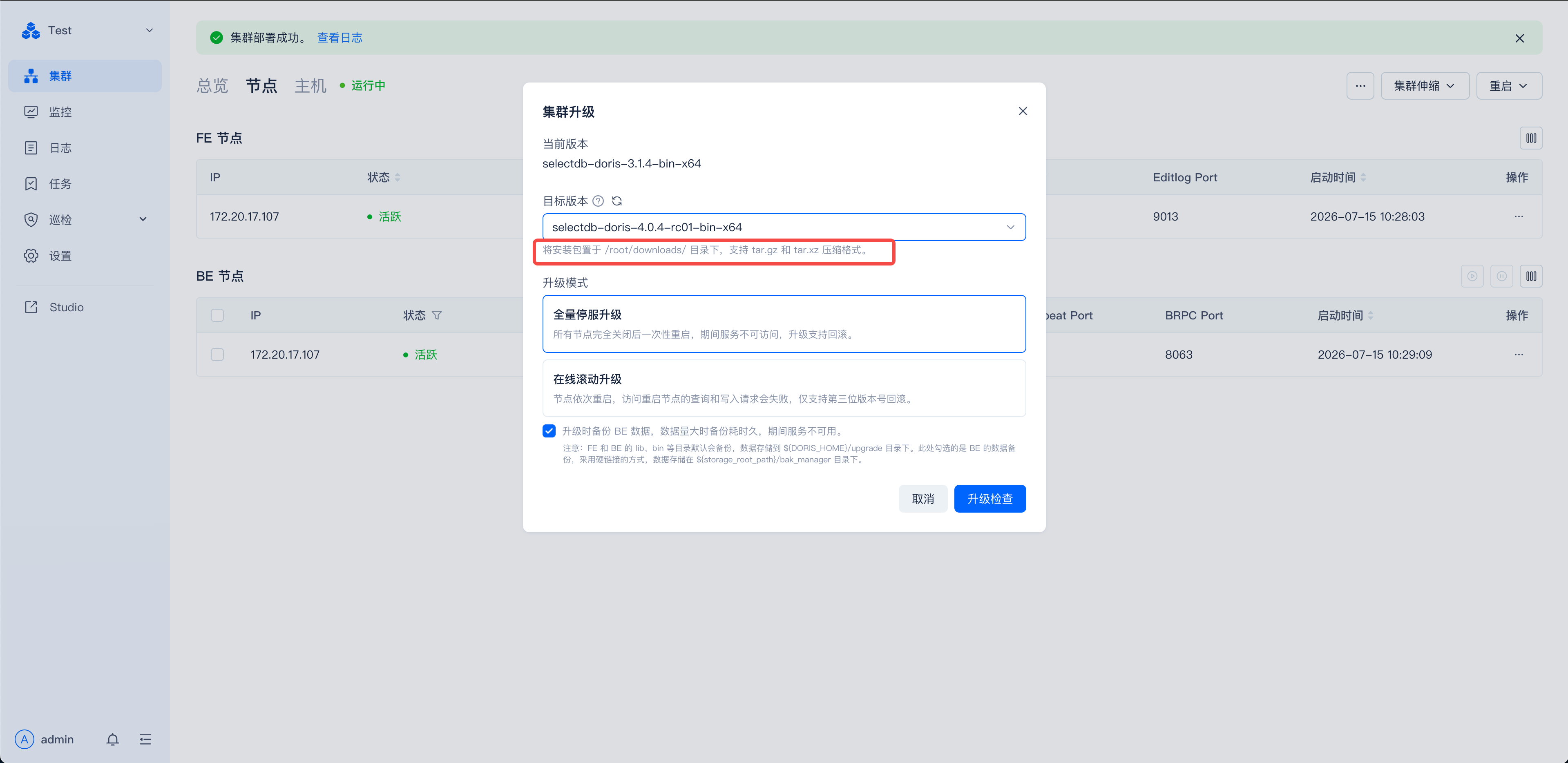Click the admin user avatar

click(25, 739)
